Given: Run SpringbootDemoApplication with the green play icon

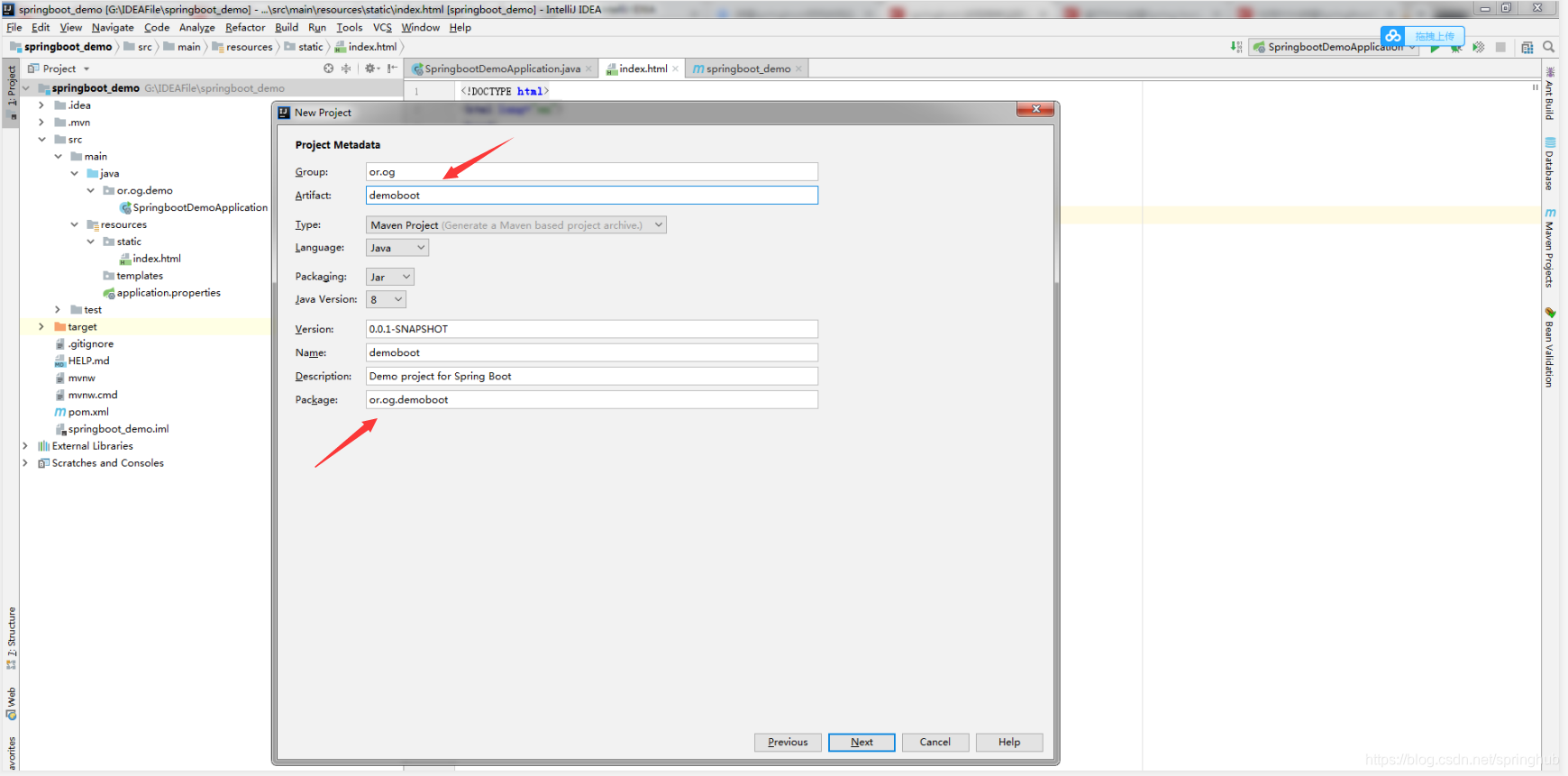Looking at the screenshot, I should (1435, 48).
